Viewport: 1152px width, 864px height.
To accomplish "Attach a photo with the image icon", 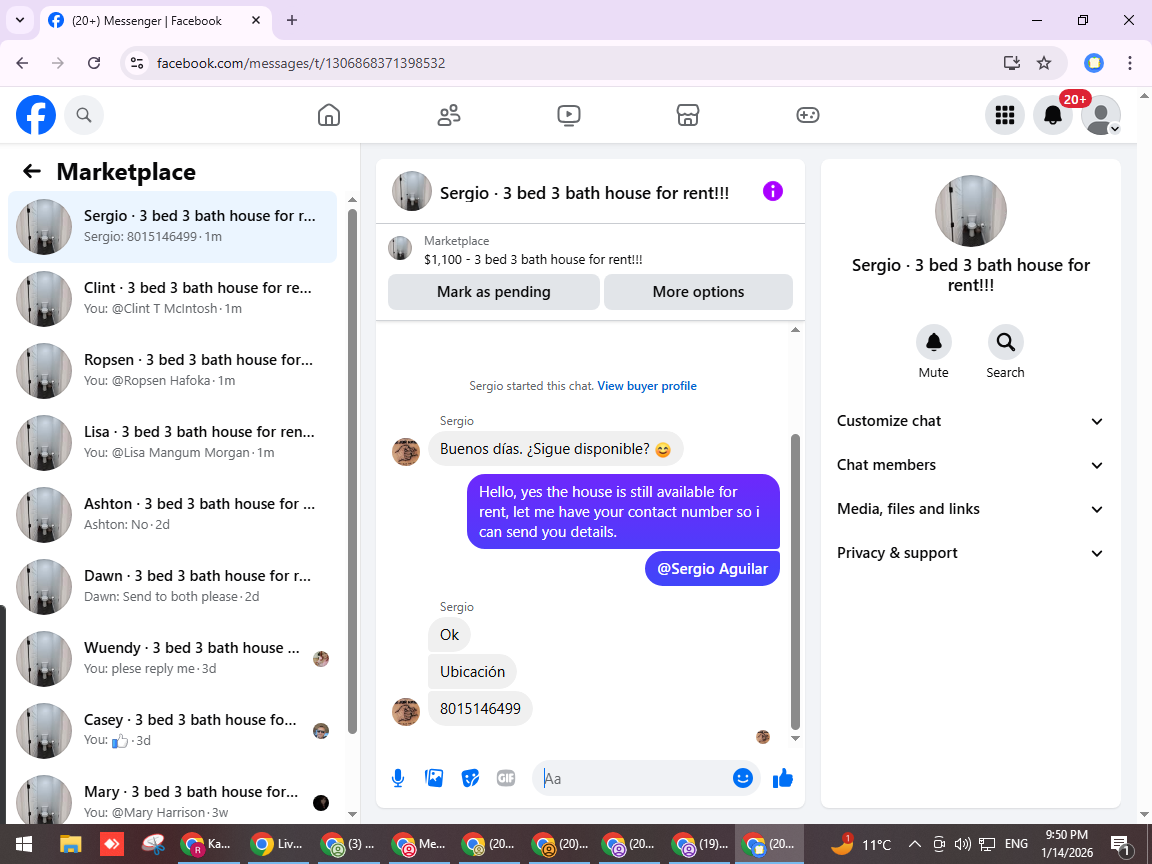I will coord(434,778).
